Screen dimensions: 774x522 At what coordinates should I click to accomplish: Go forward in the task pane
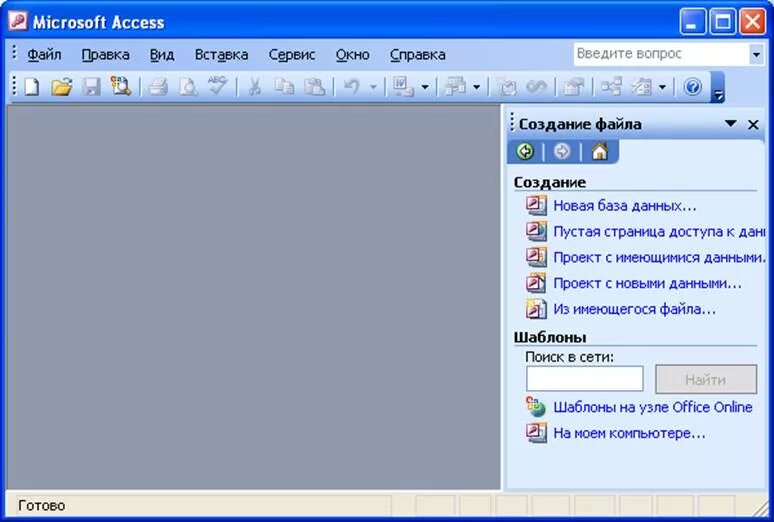click(562, 151)
